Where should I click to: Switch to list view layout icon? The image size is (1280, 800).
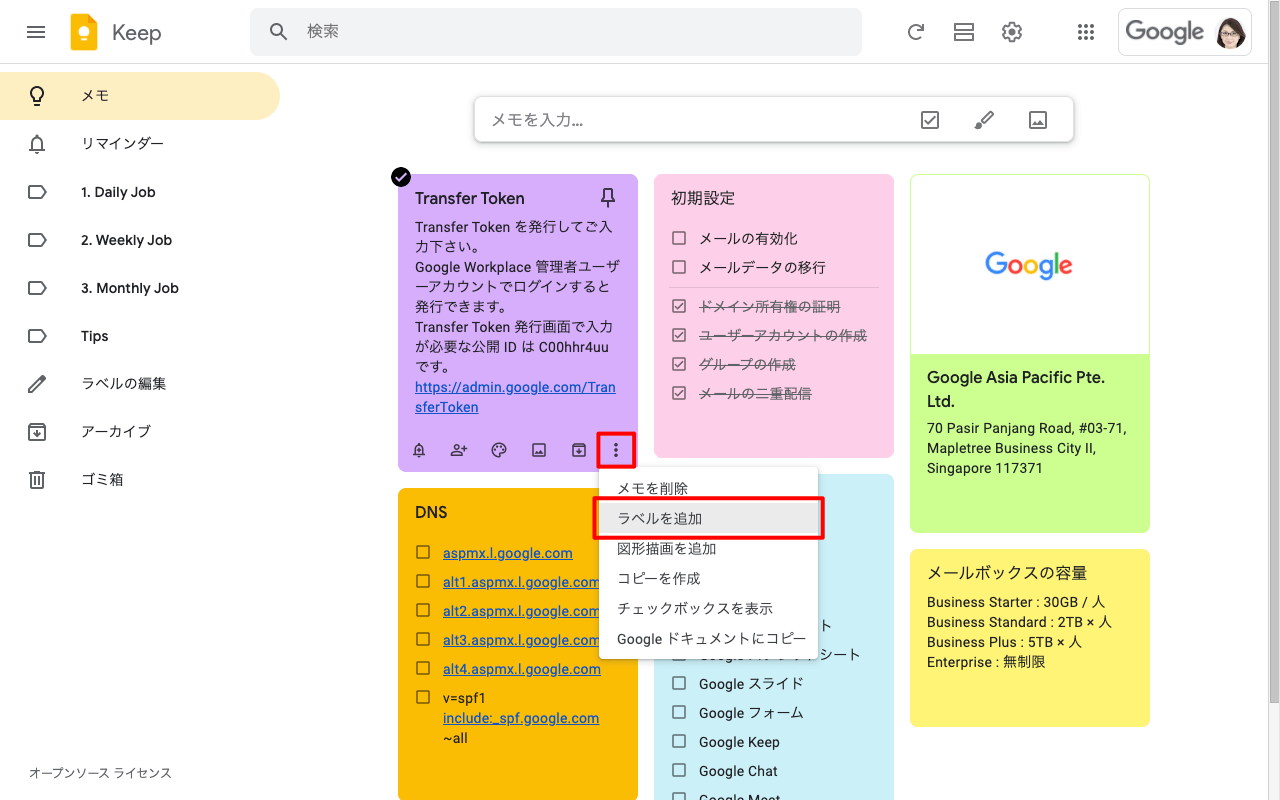click(x=964, y=32)
